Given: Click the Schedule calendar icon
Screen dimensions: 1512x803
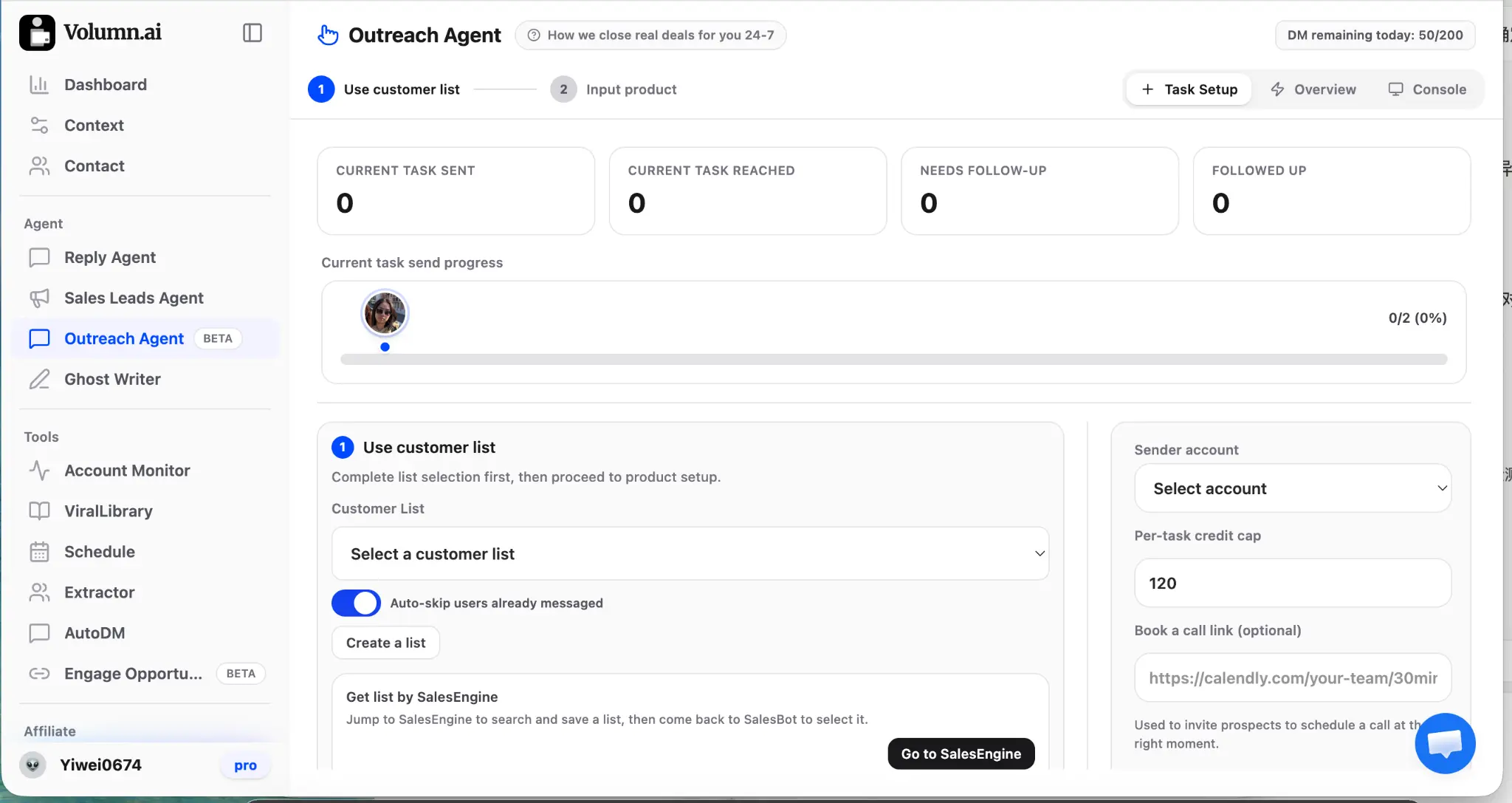Looking at the screenshot, I should 39,552.
